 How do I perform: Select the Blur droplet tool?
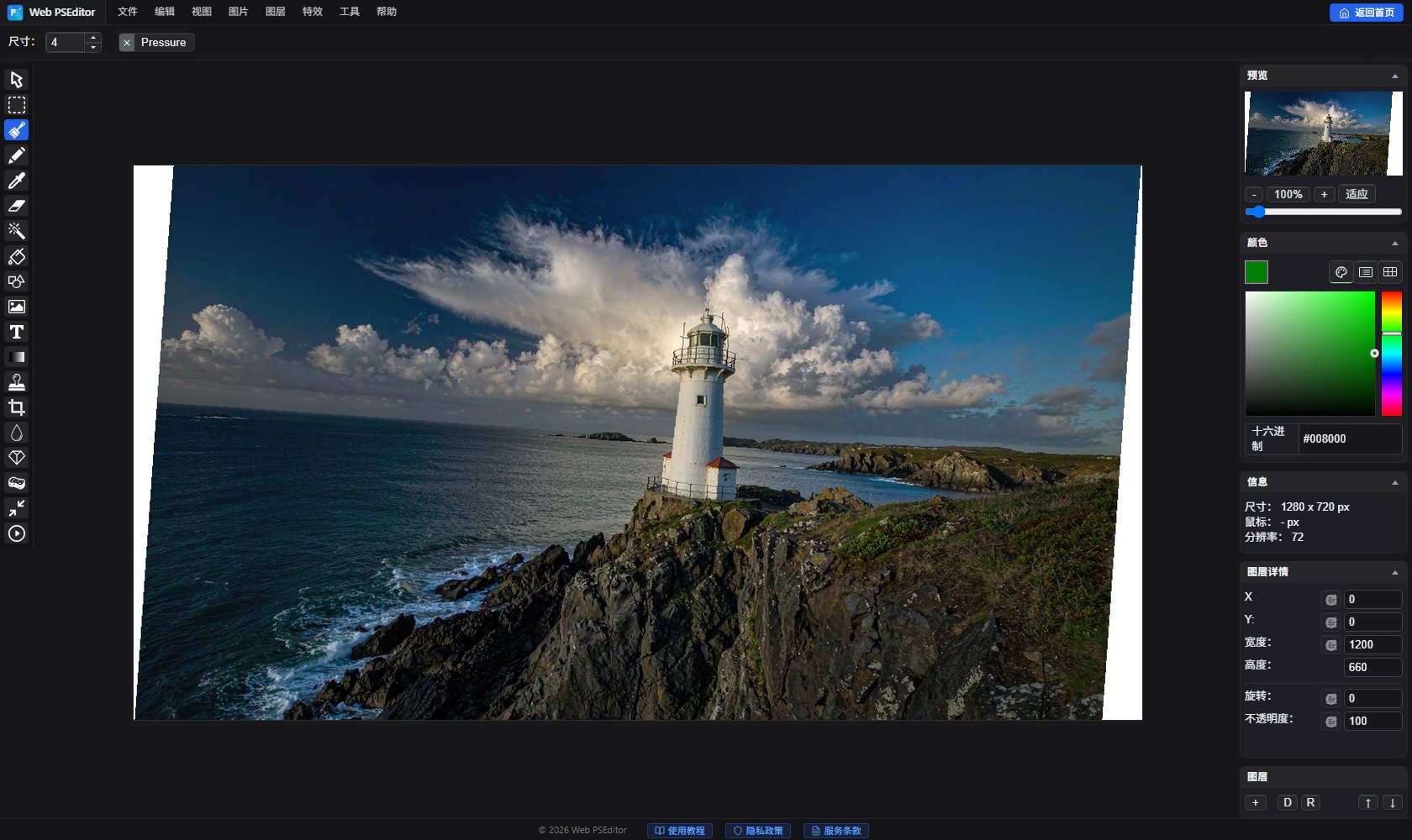click(17, 433)
